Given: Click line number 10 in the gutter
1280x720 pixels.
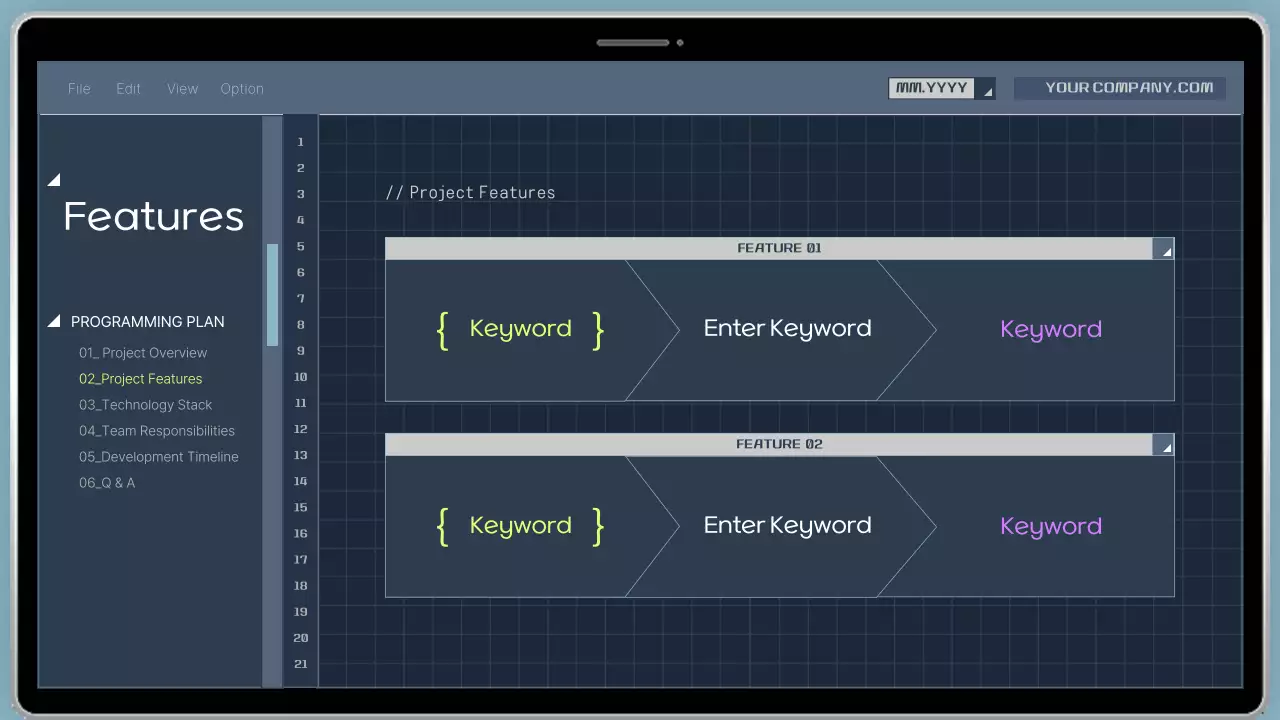Looking at the screenshot, I should click(300, 376).
